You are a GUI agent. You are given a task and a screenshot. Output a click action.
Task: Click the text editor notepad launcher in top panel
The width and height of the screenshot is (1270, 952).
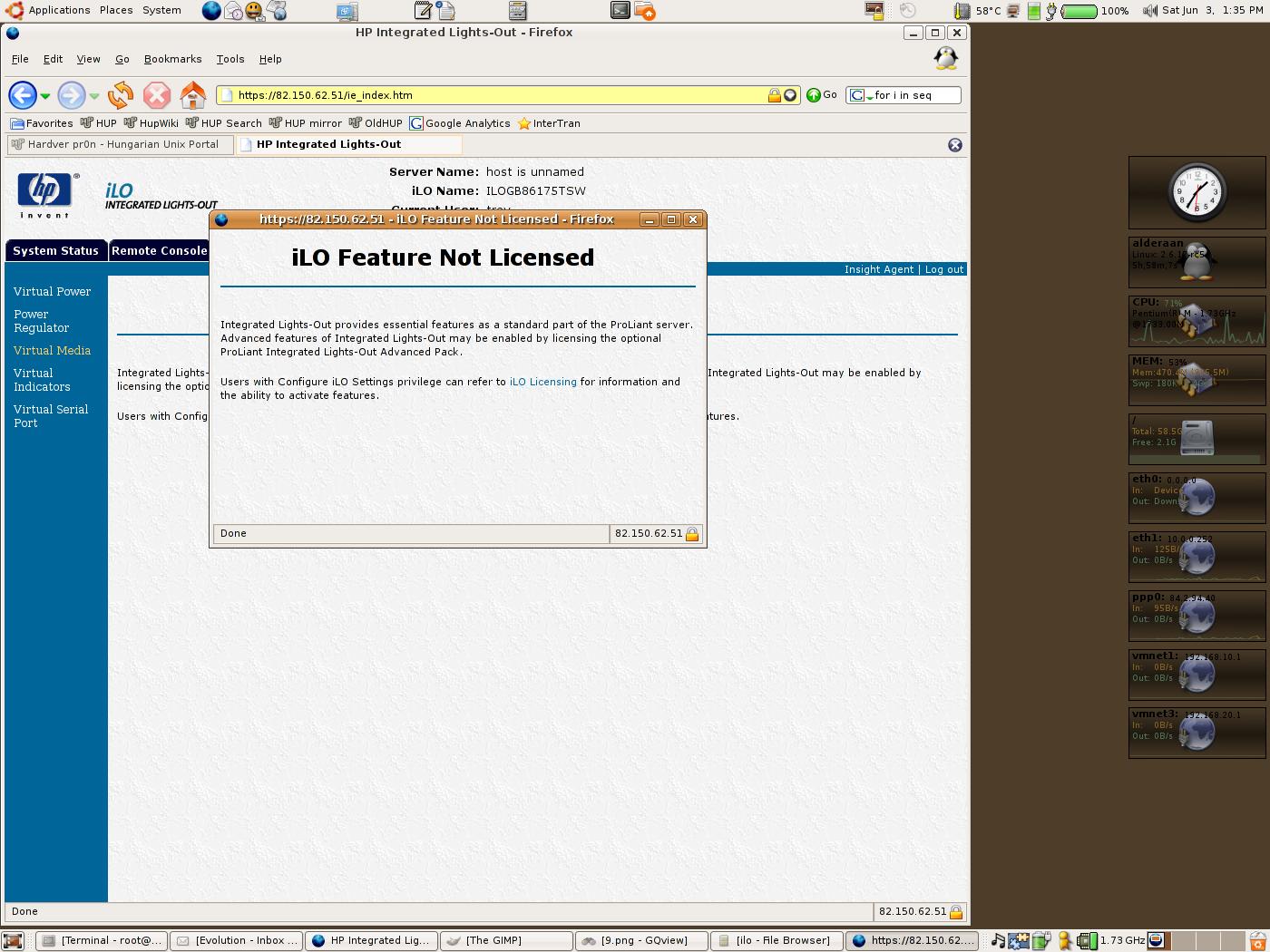pyautogui.click(x=424, y=11)
